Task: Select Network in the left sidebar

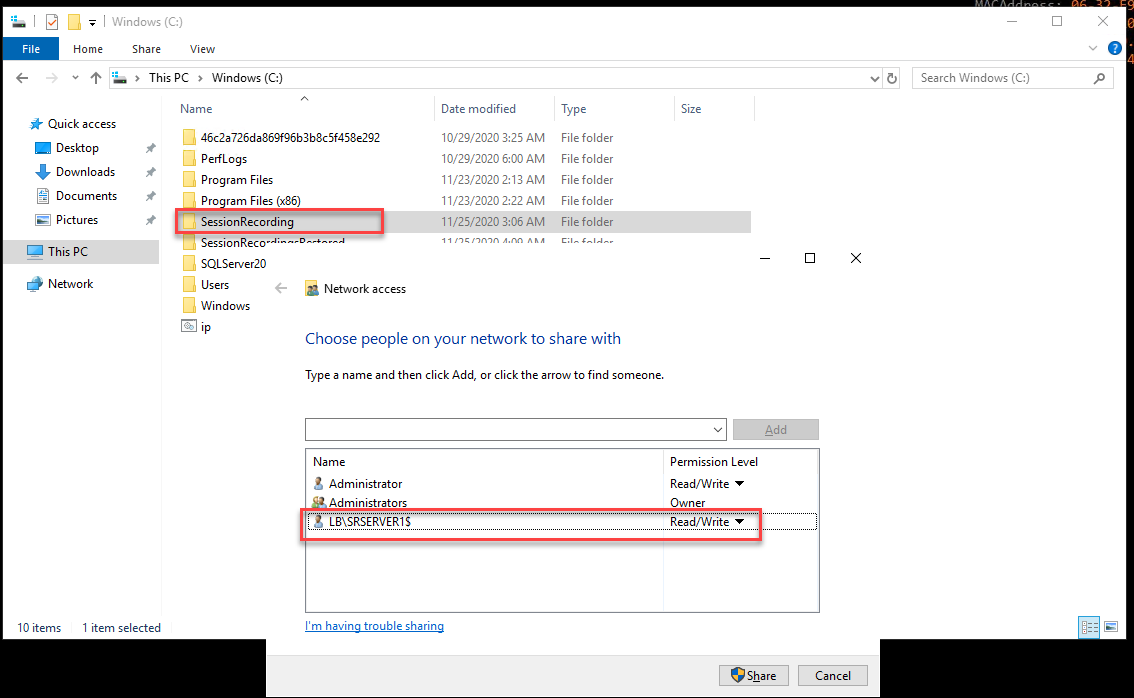Action: point(69,283)
